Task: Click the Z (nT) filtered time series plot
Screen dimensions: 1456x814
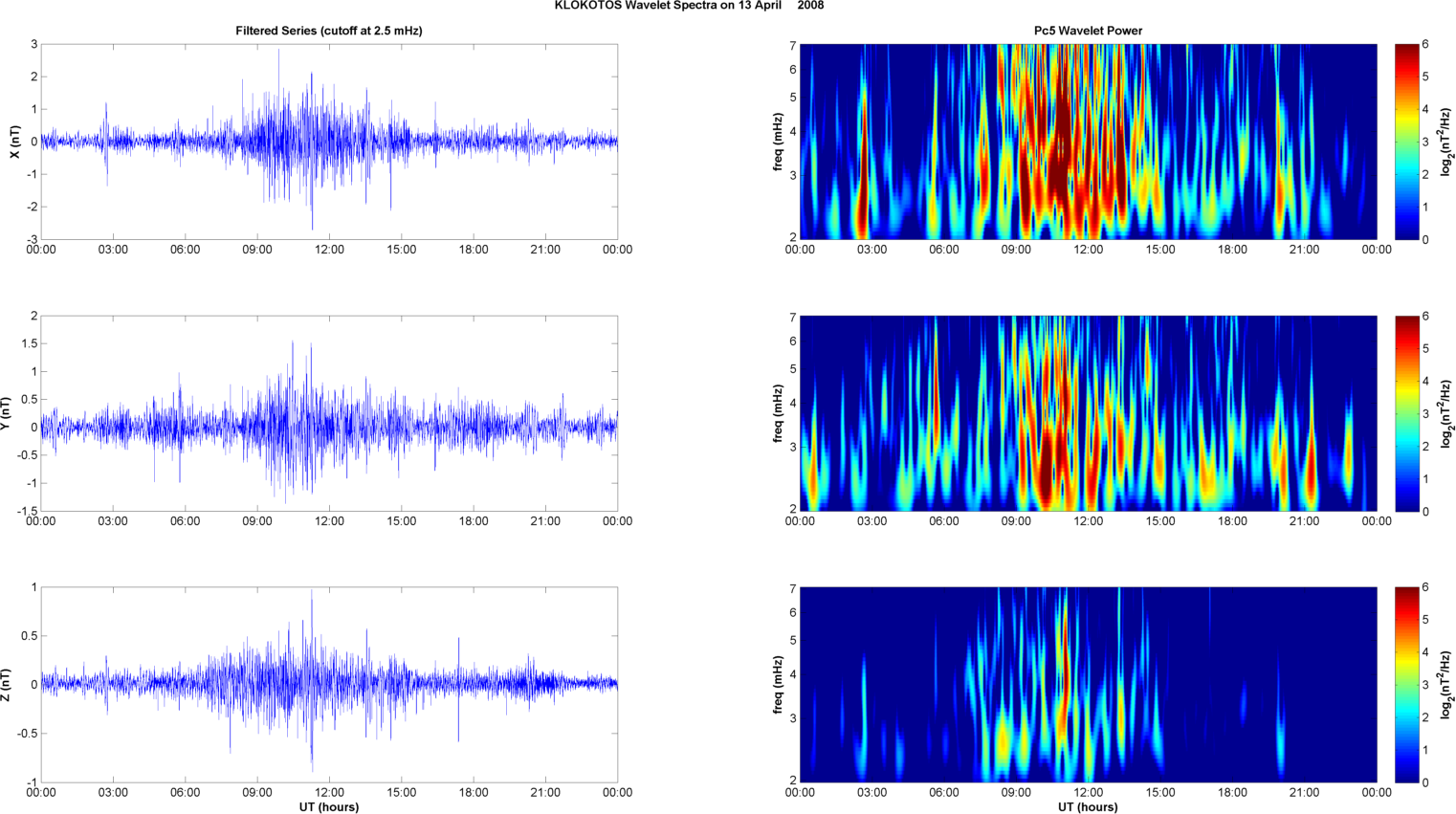Action: point(329,685)
